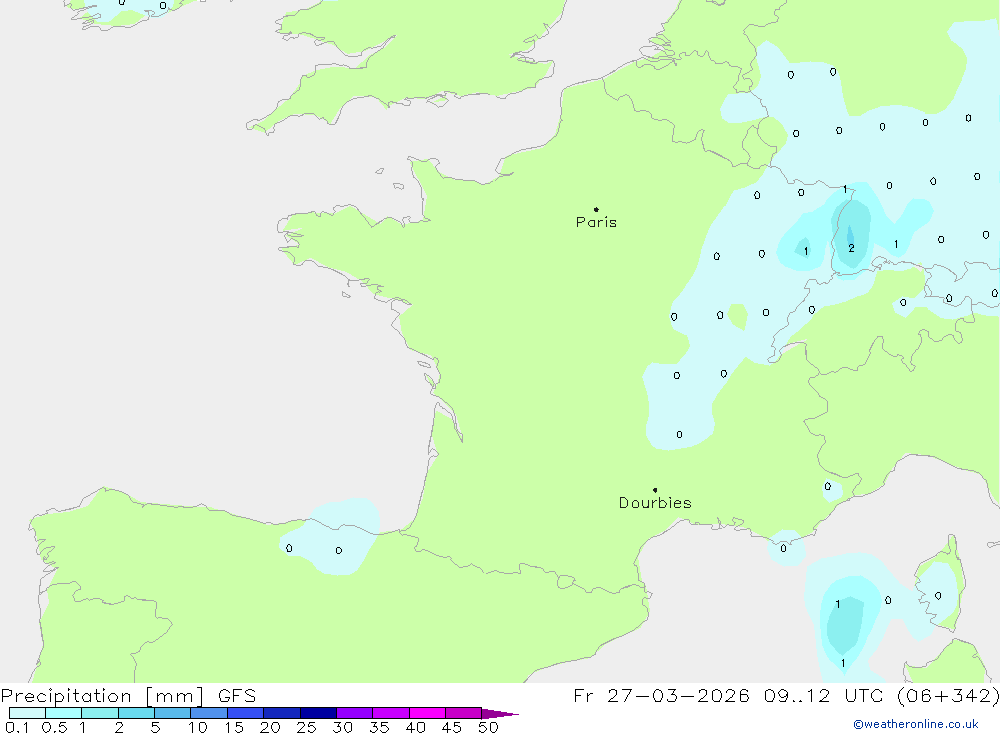Pick the legend swatch between 2 and 5
Viewport: 1000px width, 733px height.
(136, 713)
